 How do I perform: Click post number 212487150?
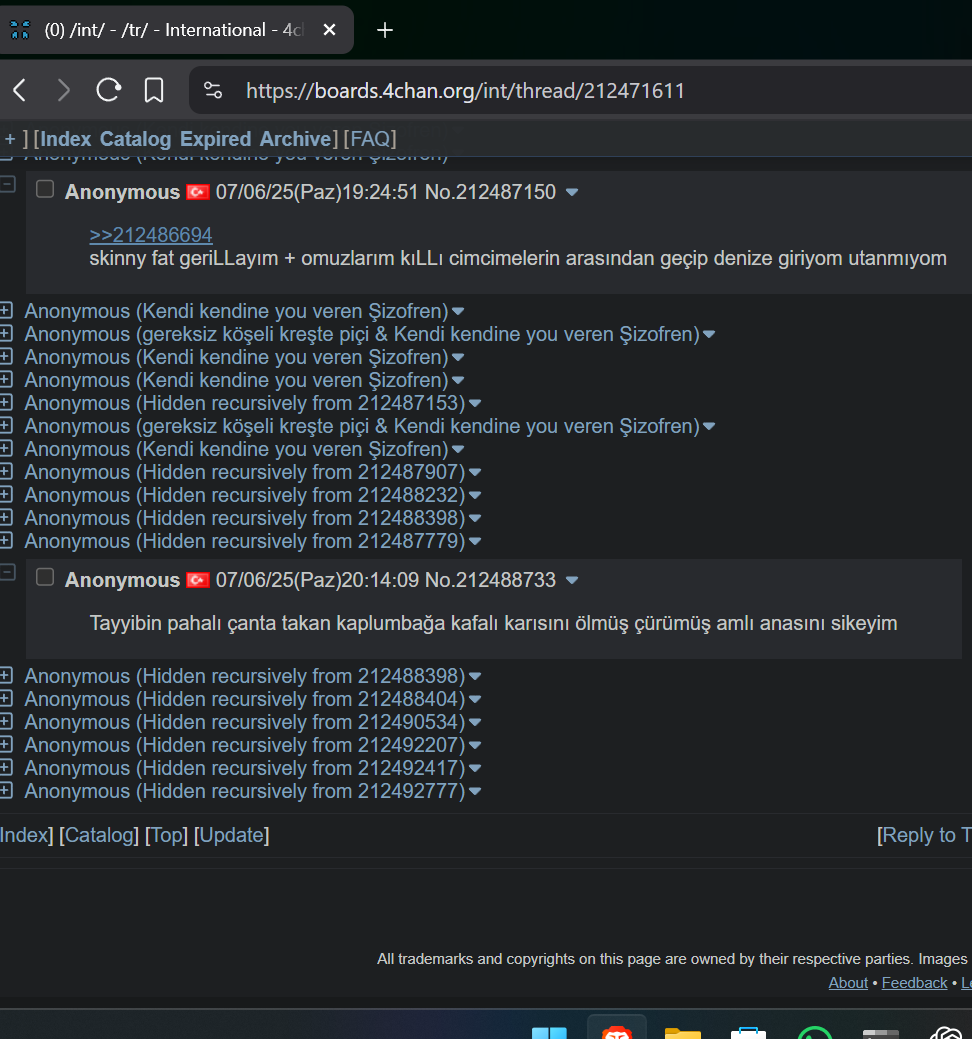[506, 192]
